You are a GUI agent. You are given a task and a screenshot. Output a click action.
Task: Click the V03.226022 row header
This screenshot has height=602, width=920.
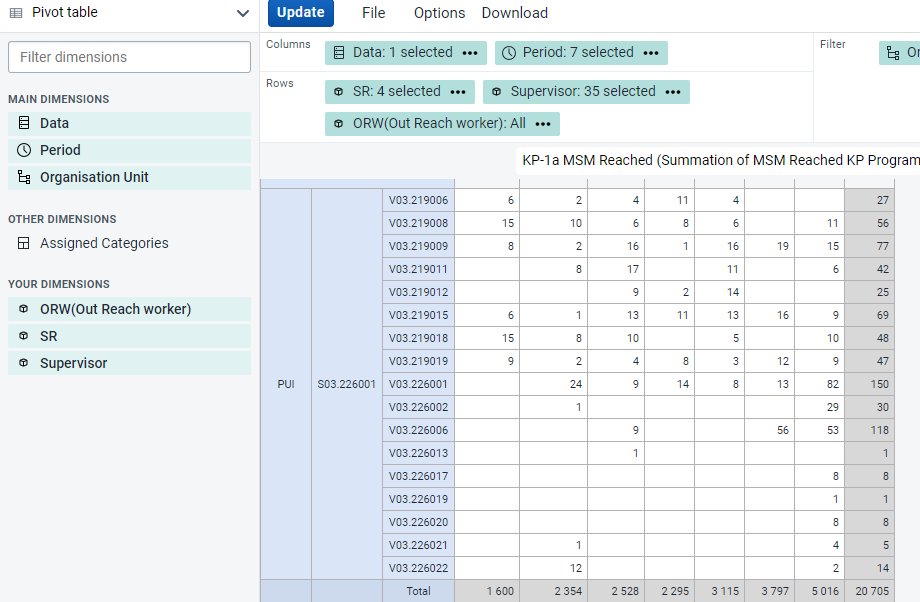pyautogui.click(x=418, y=568)
